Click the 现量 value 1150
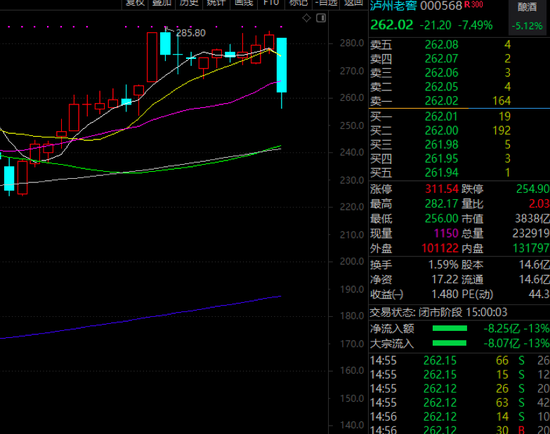 (446, 233)
